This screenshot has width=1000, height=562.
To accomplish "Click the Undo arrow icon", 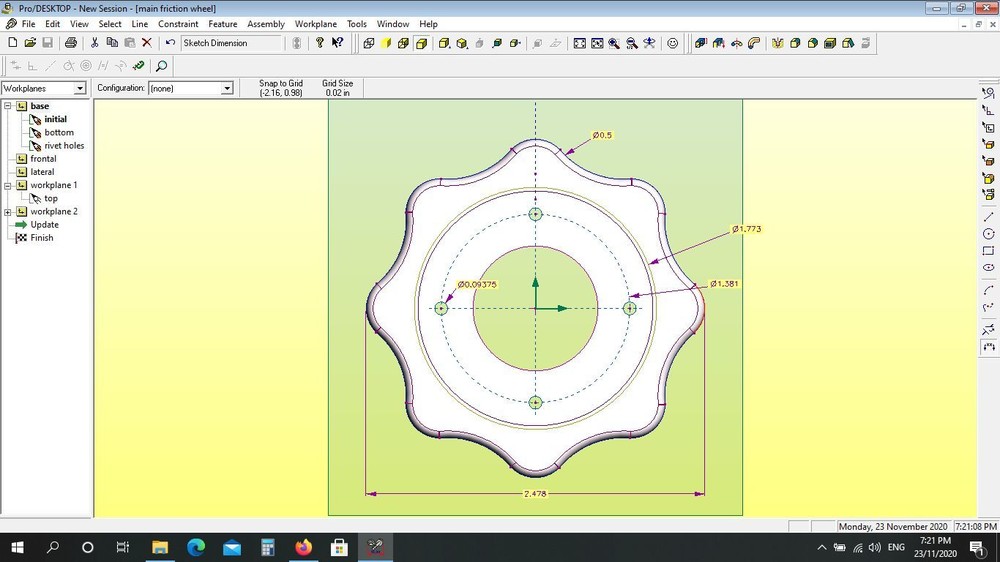I will [x=170, y=43].
